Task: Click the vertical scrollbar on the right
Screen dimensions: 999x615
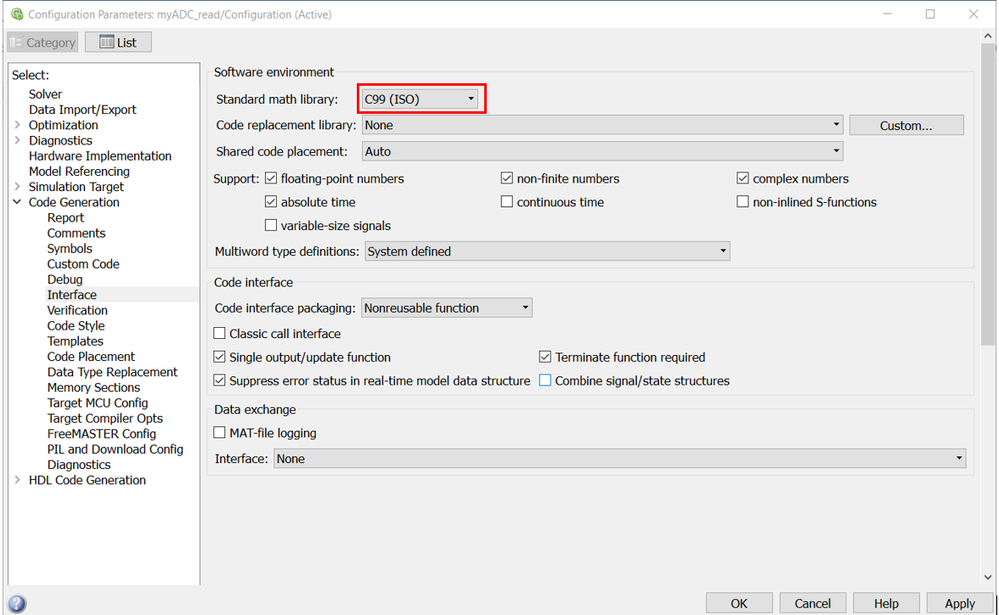Action: point(988,300)
